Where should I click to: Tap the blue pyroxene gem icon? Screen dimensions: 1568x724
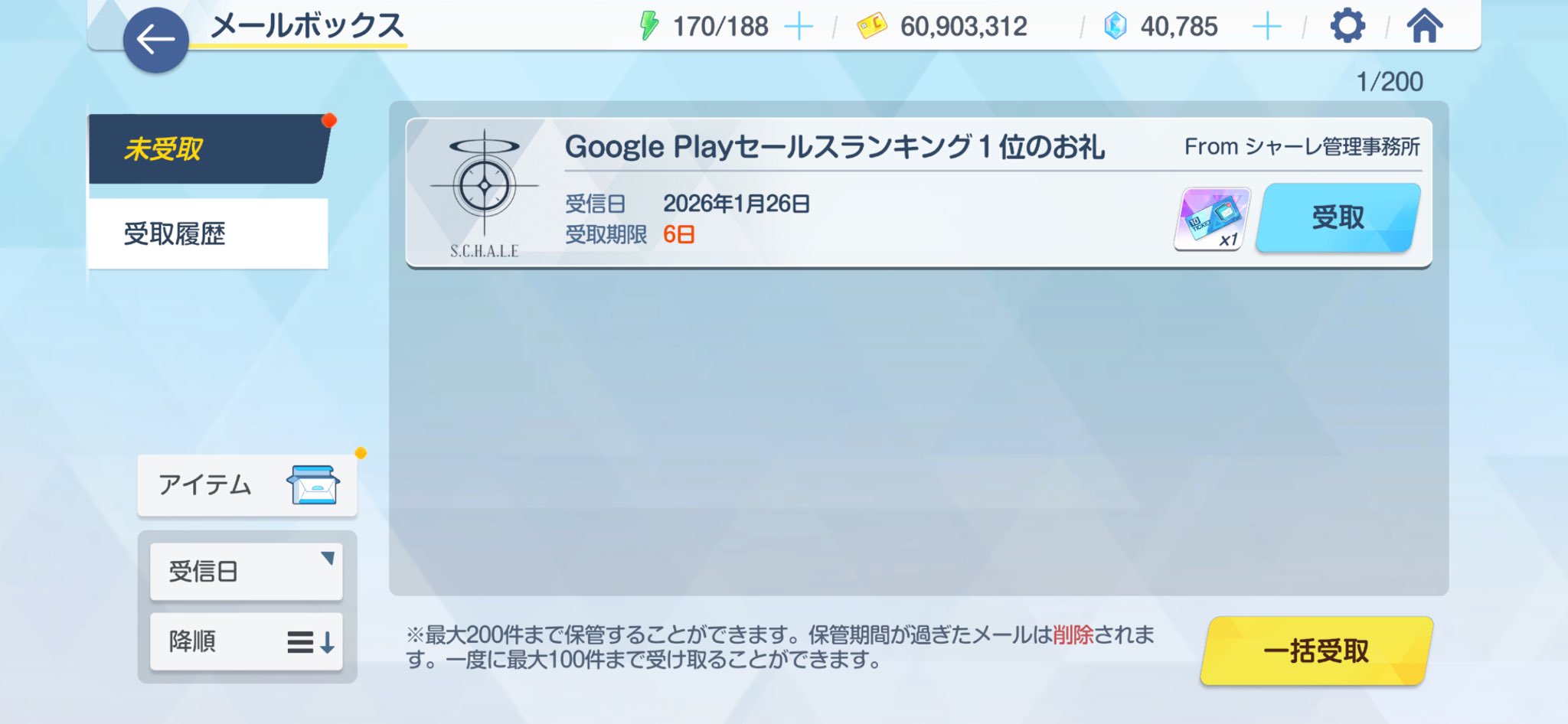1116,26
